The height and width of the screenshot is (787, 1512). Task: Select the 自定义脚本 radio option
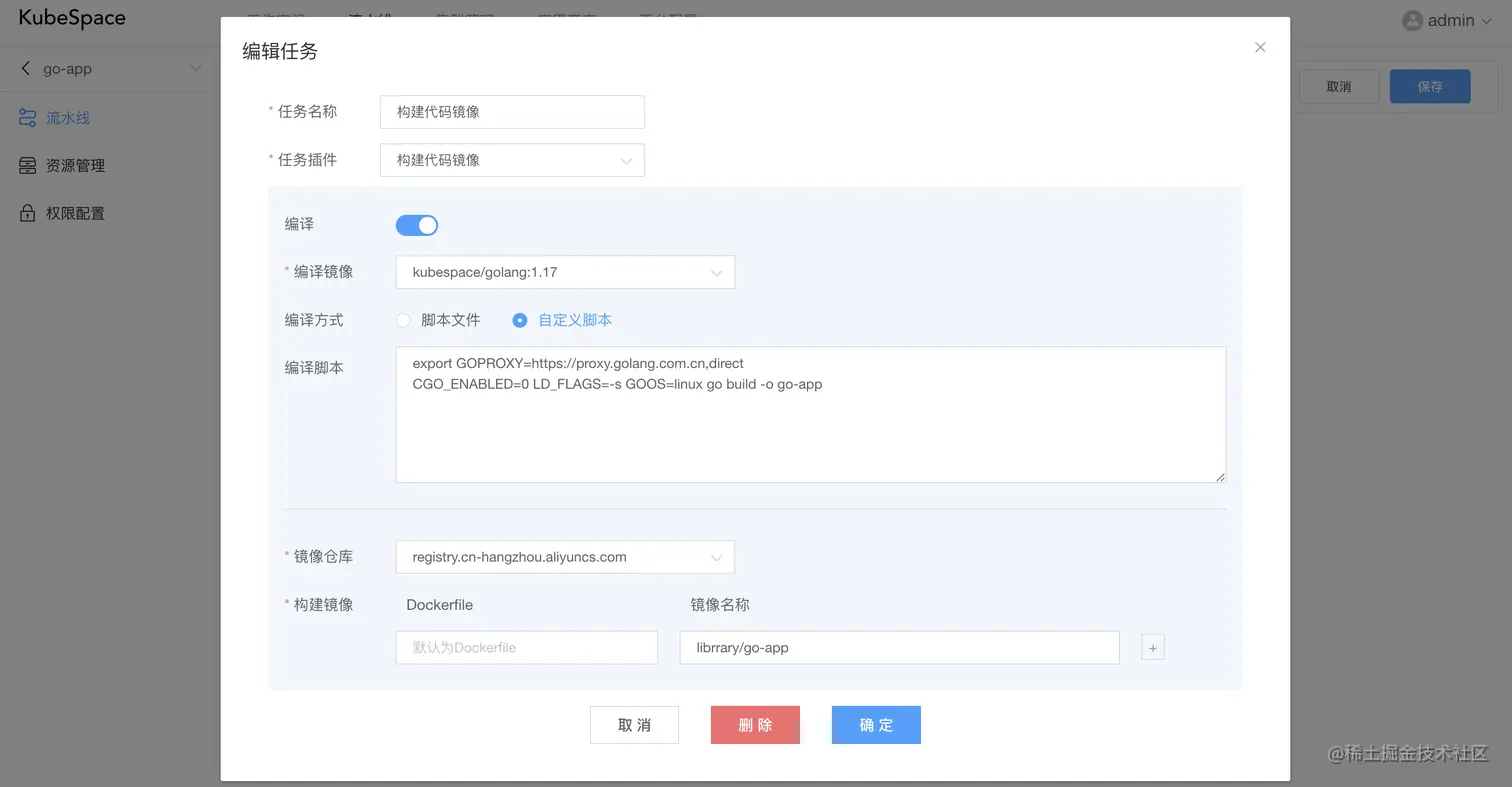point(520,320)
